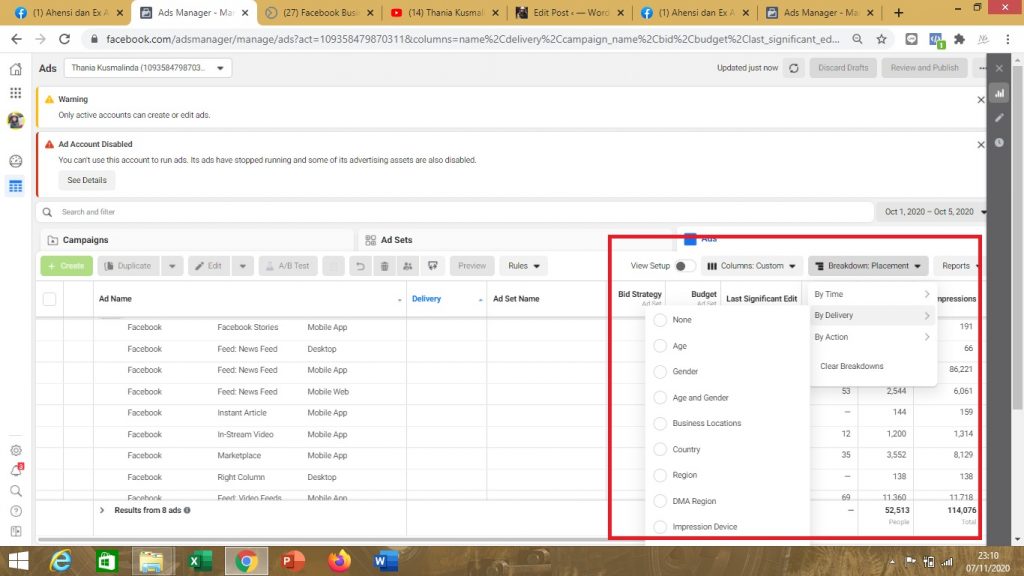Click the refresh icon beside Updated just now
The width and height of the screenshot is (1024, 576).
pyautogui.click(x=794, y=68)
